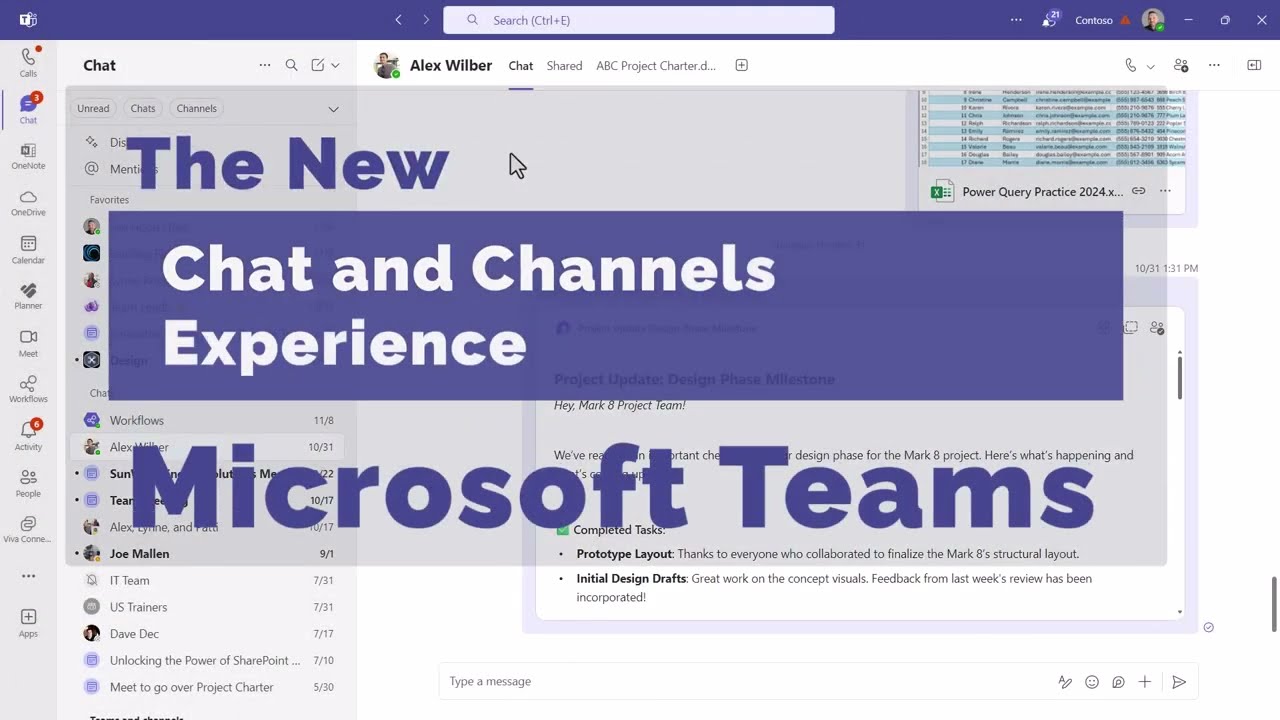Open Joe Mallen chat
The height and width of the screenshot is (720, 1280).
(208, 554)
